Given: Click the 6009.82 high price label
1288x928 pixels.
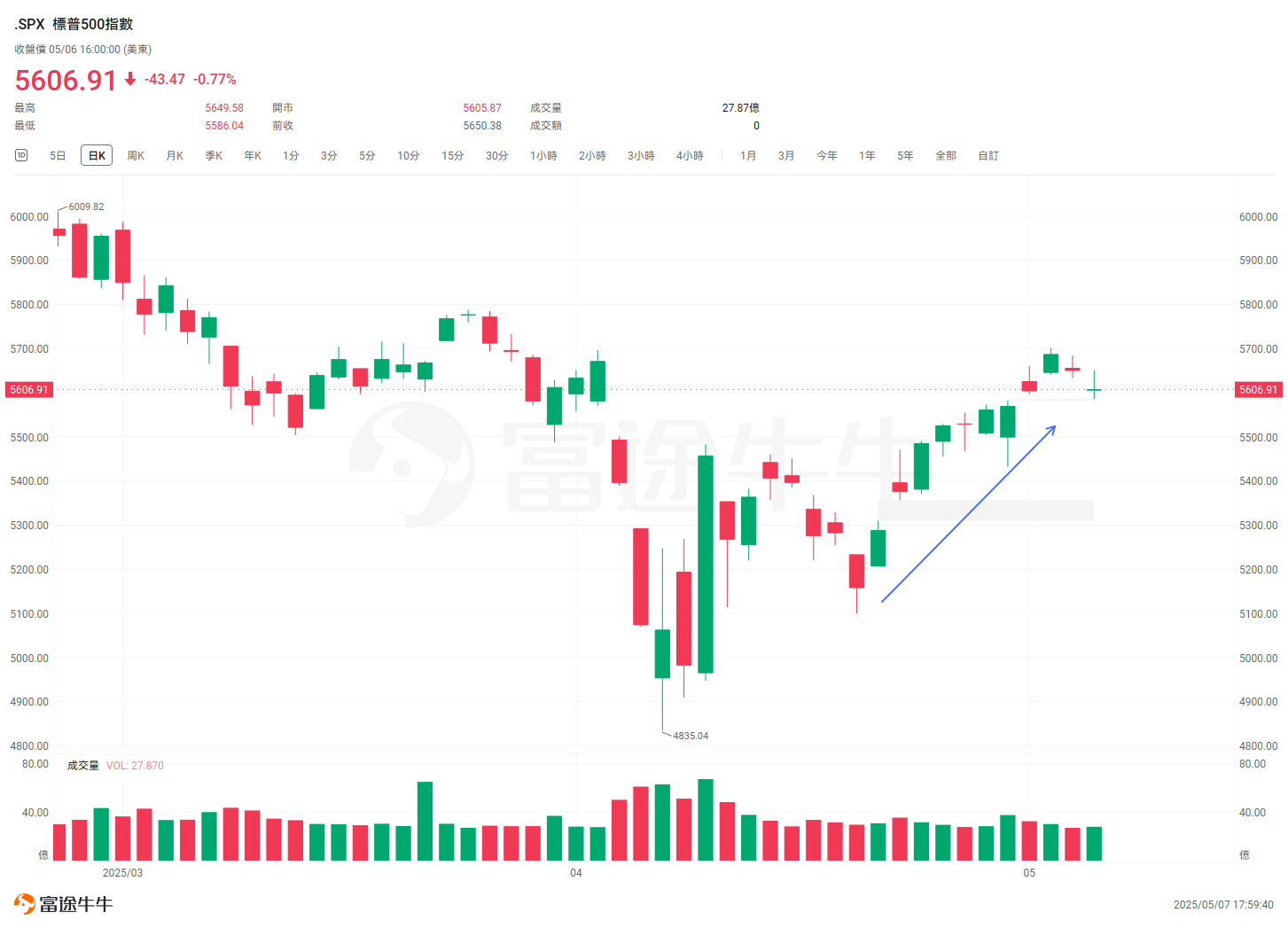Looking at the screenshot, I should (86, 207).
